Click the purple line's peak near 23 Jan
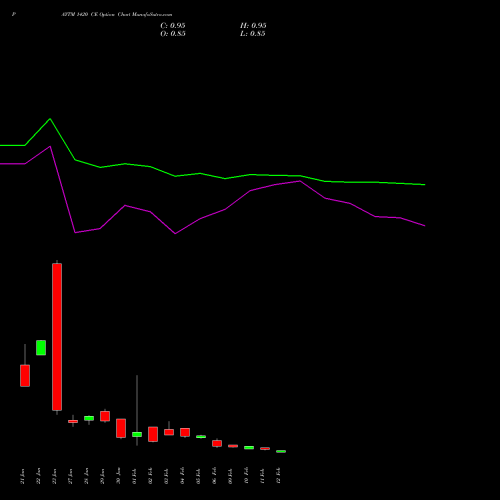 pyautogui.click(x=50, y=146)
